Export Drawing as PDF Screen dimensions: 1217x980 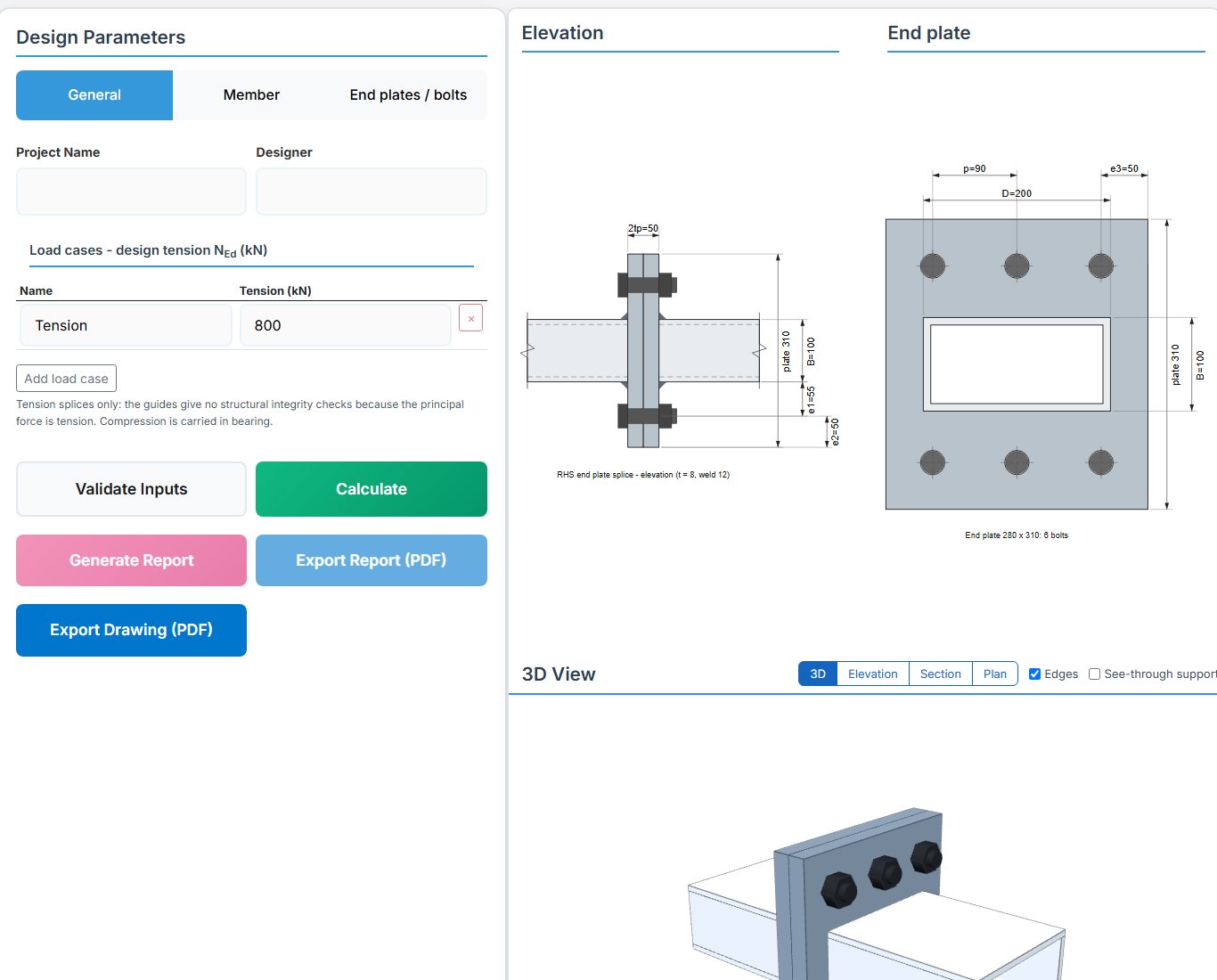click(131, 630)
